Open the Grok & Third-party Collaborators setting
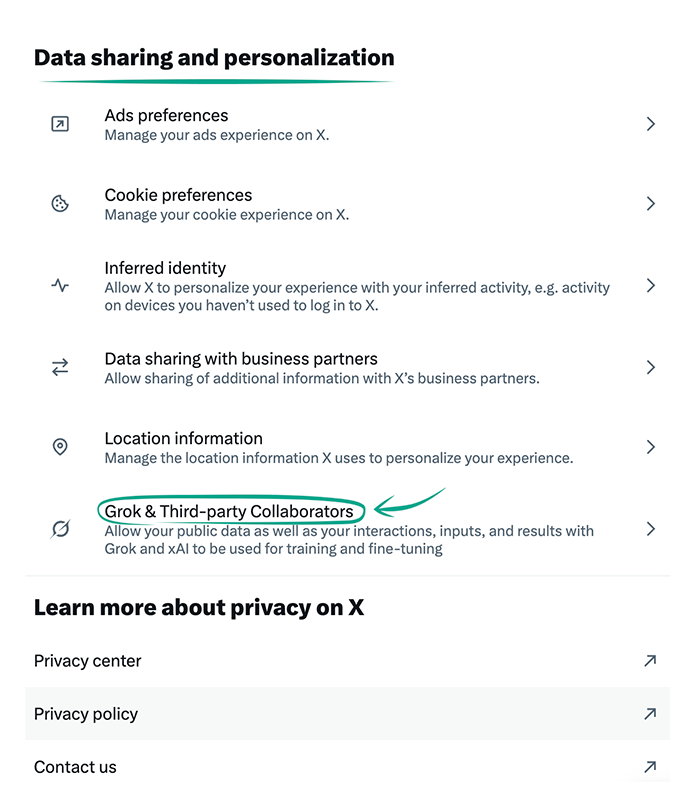Screen dimensions: 700x801 pos(229,512)
